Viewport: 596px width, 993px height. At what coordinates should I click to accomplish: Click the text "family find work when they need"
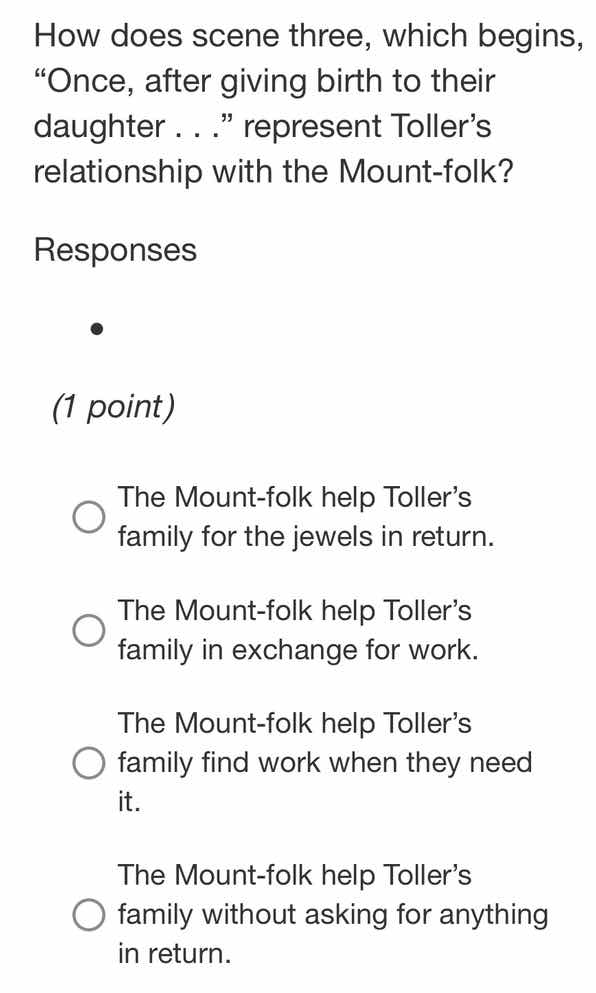coord(325,762)
